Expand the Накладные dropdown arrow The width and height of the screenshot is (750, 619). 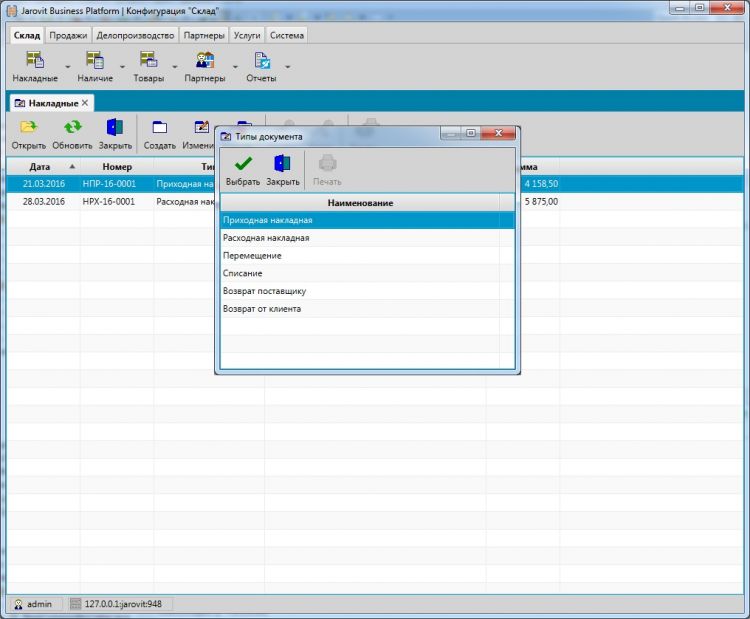[67, 68]
